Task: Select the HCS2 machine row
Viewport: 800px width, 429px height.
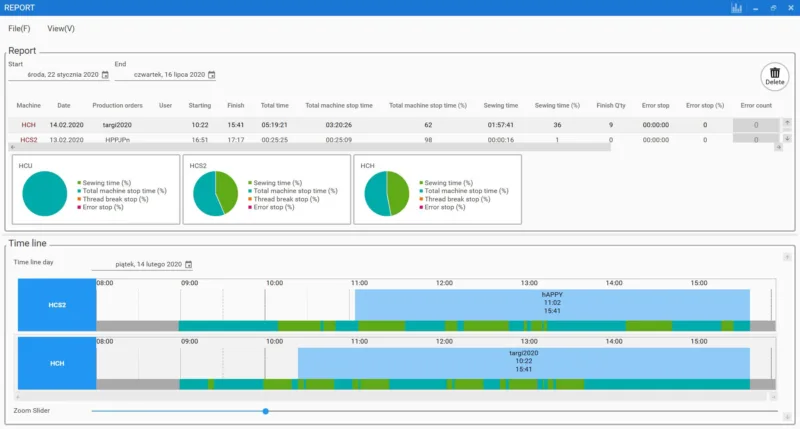Action: (393, 139)
